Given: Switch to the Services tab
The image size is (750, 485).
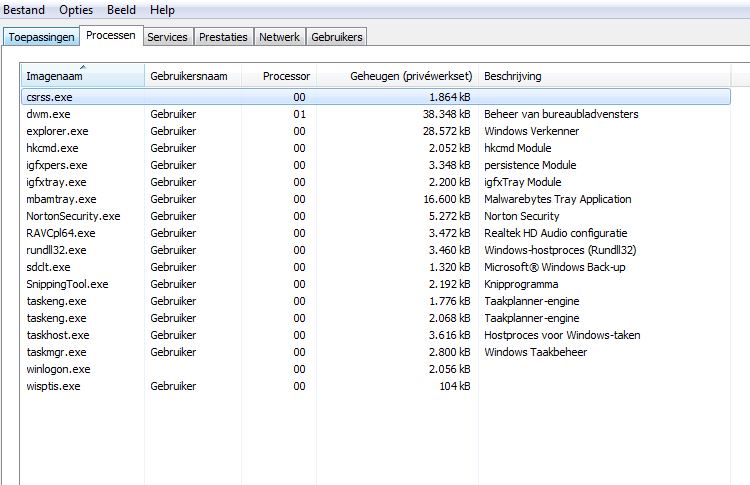Looking at the screenshot, I should pyautogui.click(x=167, y=37).
